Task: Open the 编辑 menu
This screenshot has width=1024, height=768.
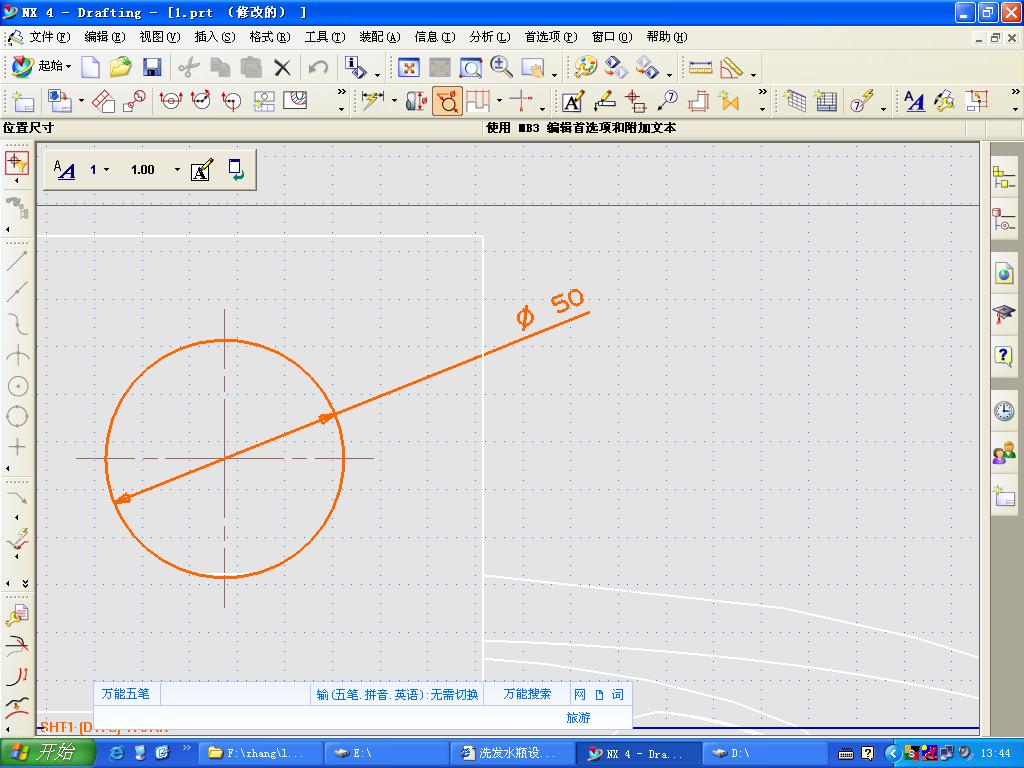Action: pos(104,37)
